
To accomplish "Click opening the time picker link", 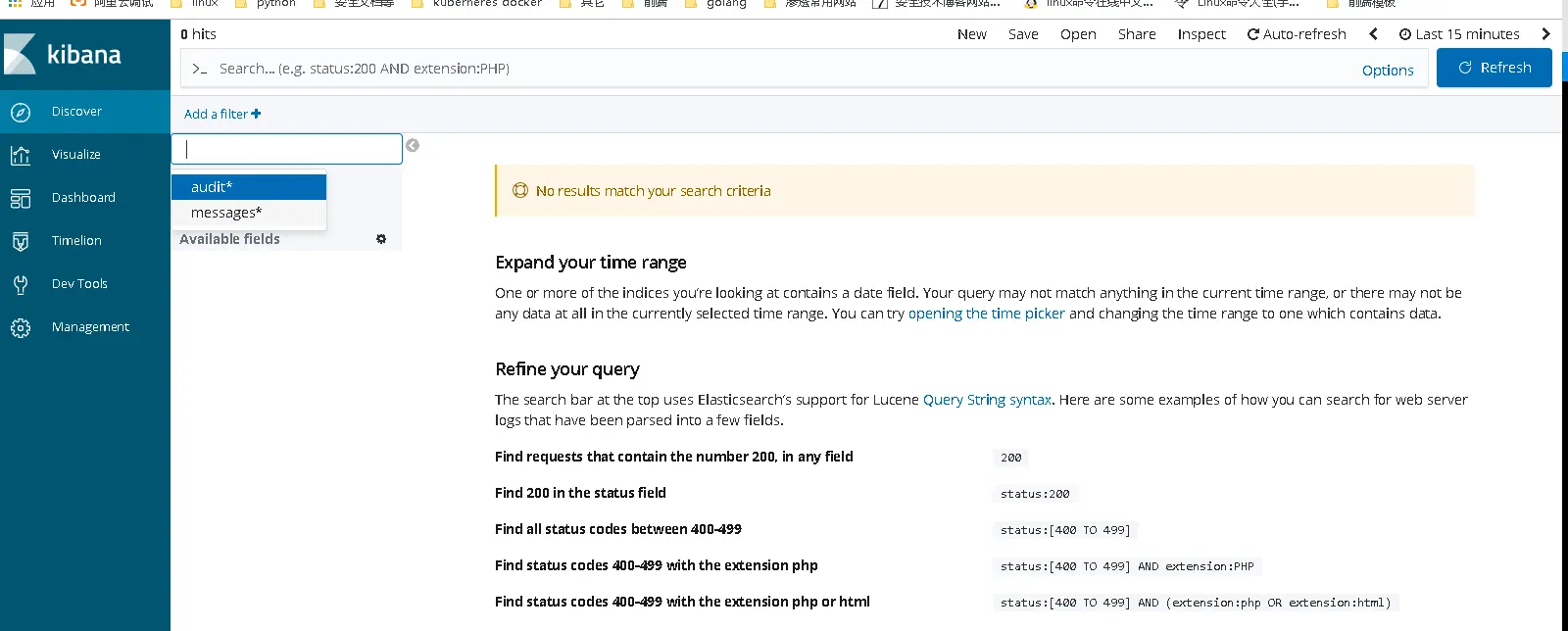I will (986, 314).
